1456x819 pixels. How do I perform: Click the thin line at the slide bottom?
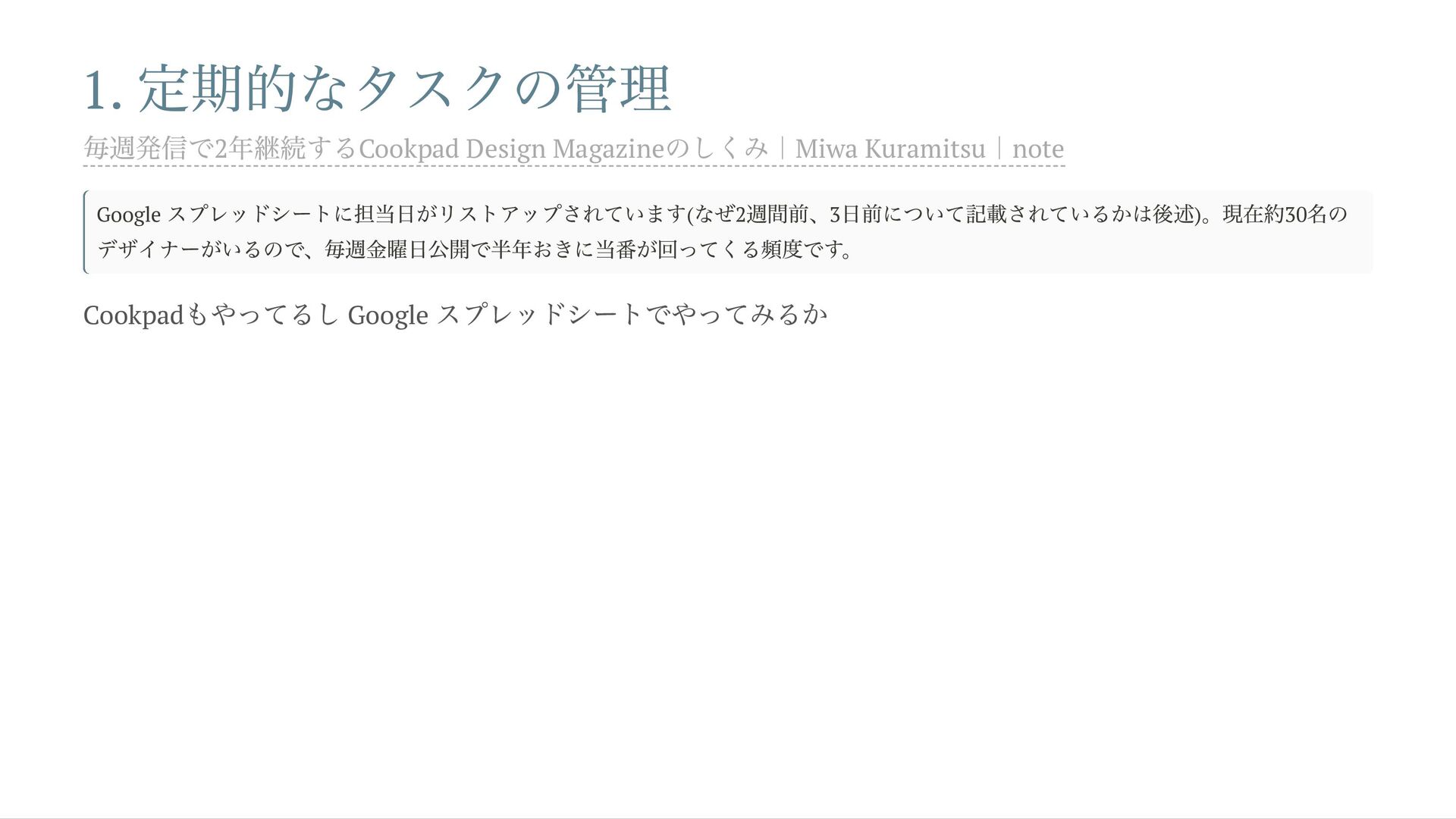pos(728,817)
